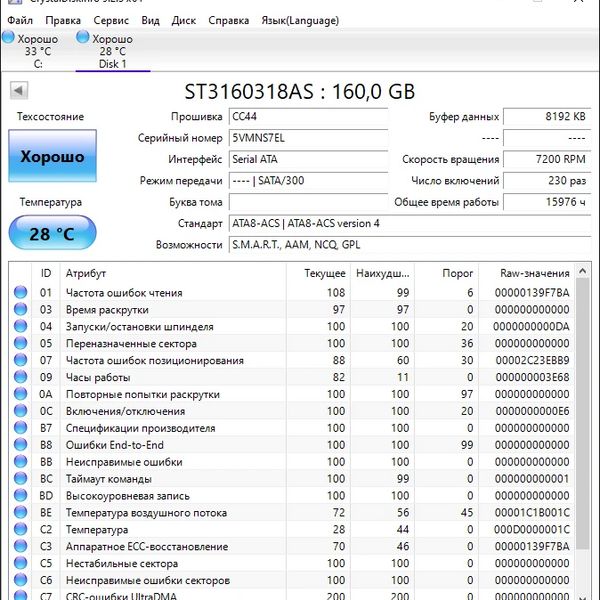Select the Частота ошибок чтения row text
The width and height of the screenshot is (600, 600).
124,293
